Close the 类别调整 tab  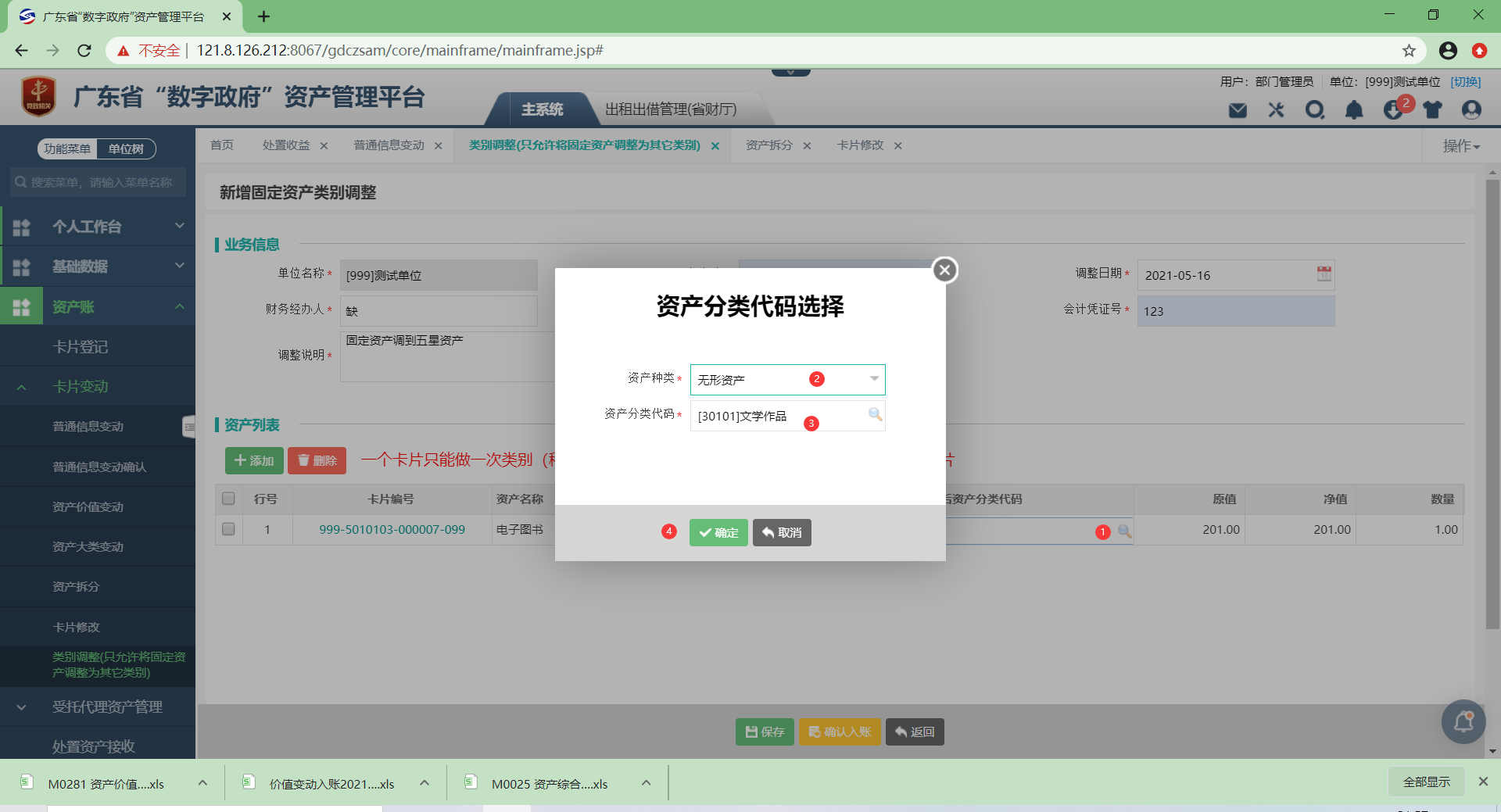click(x=715, y=146)
